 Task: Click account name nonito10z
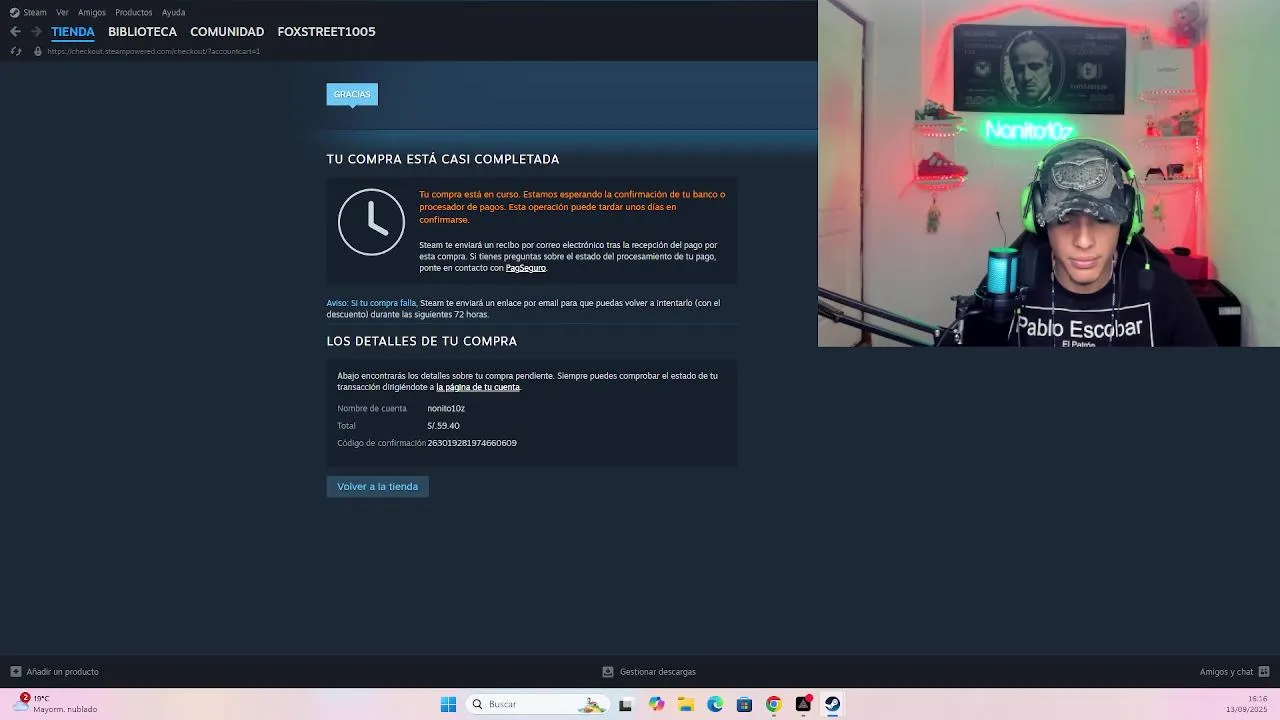[446, 408]
